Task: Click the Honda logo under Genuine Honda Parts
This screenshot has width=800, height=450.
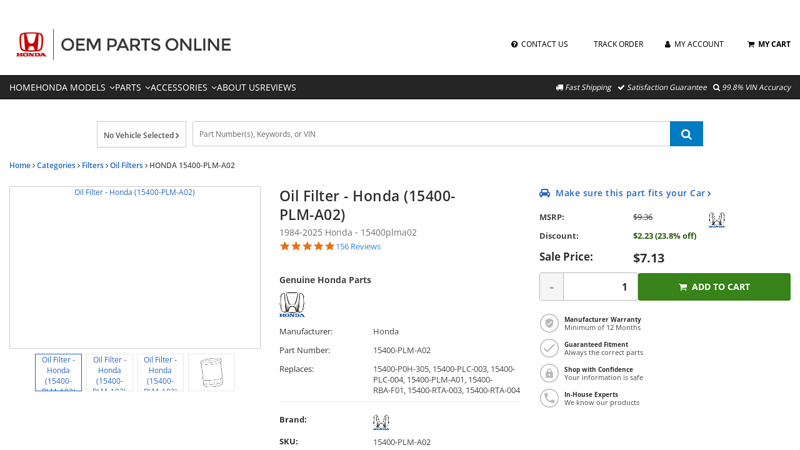Action: tap(292, 305)
